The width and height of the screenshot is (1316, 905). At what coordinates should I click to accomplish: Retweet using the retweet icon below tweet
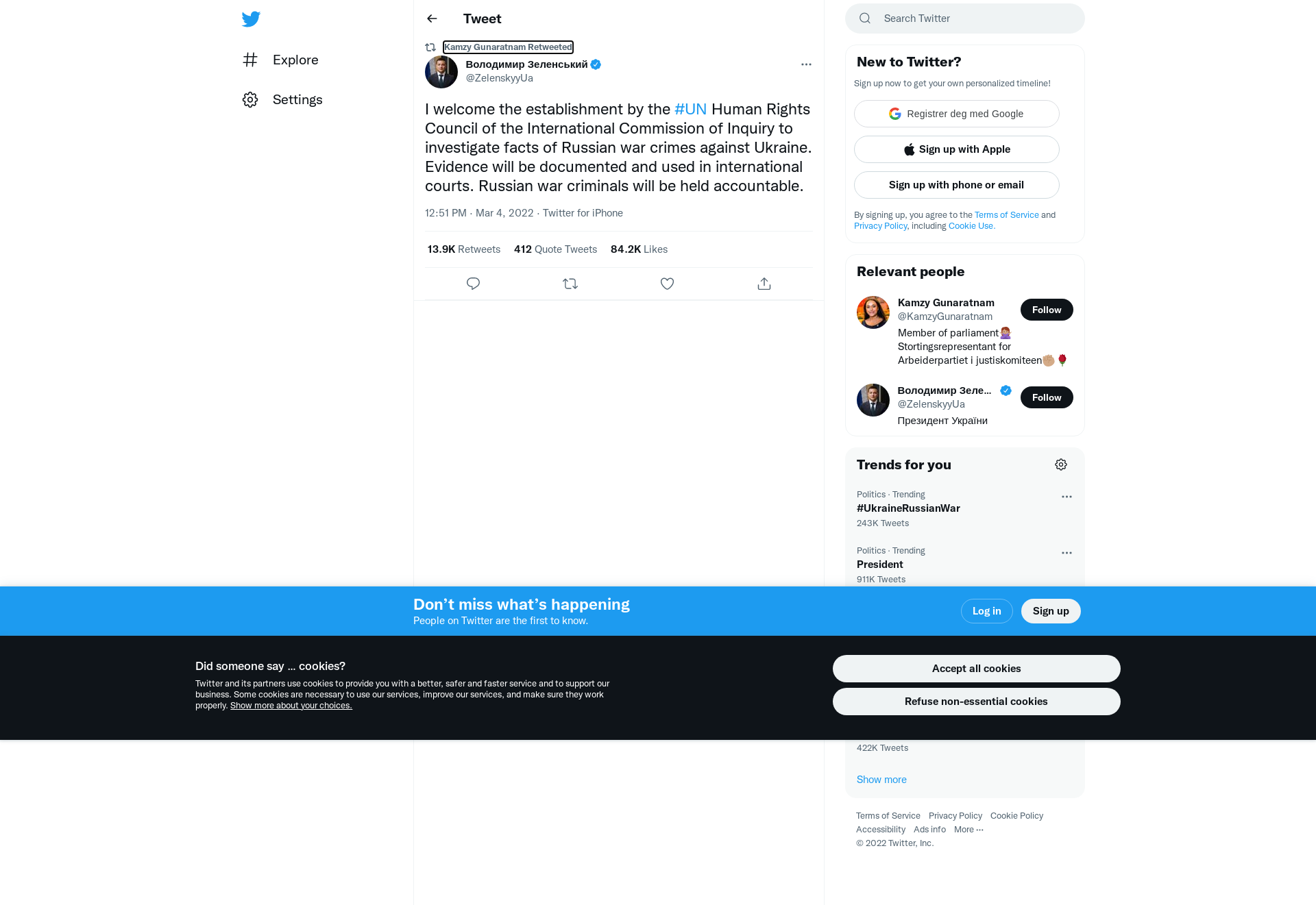pos(570,284)
